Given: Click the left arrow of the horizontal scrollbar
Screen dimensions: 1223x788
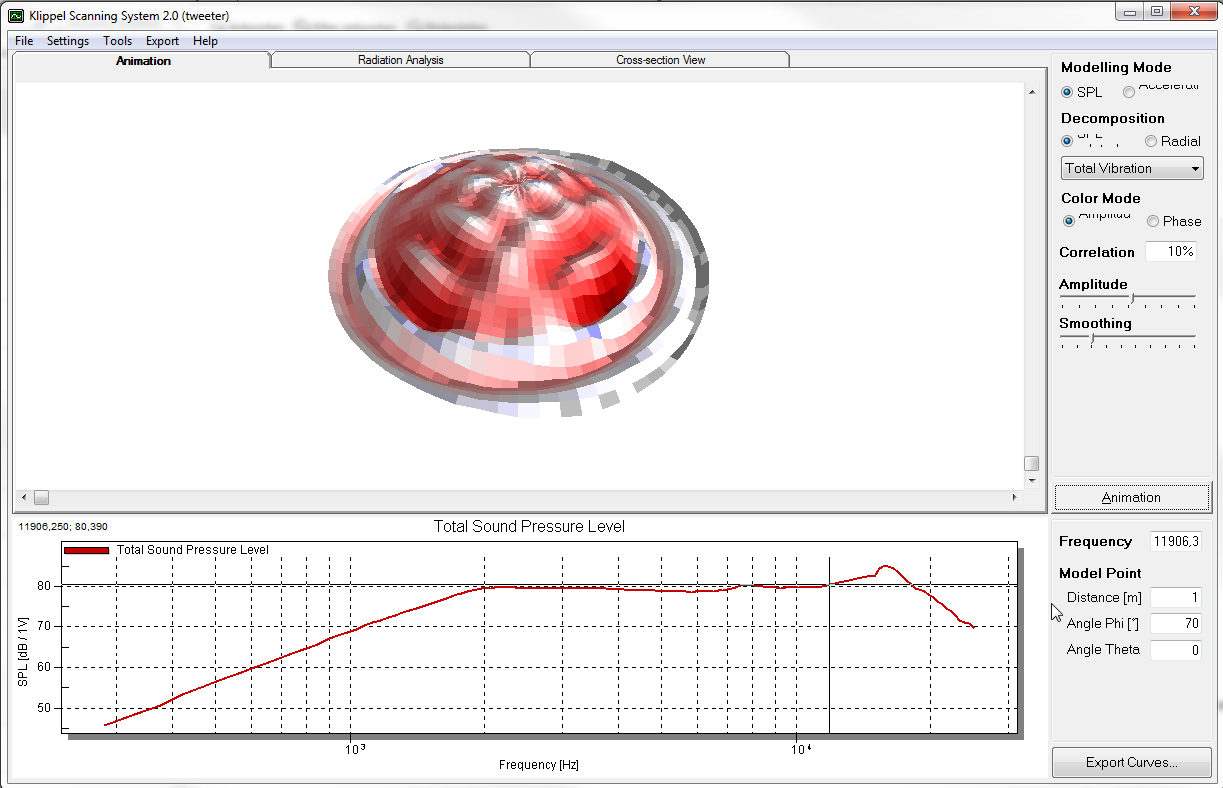Looking at the screenshot, I should (x=24, y=497).
